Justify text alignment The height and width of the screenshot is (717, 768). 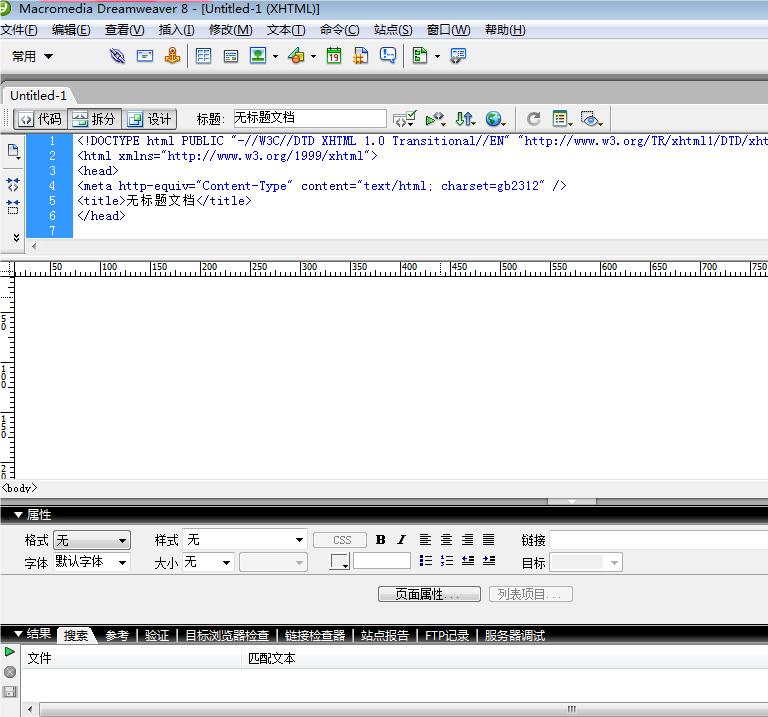click(488, 540)
